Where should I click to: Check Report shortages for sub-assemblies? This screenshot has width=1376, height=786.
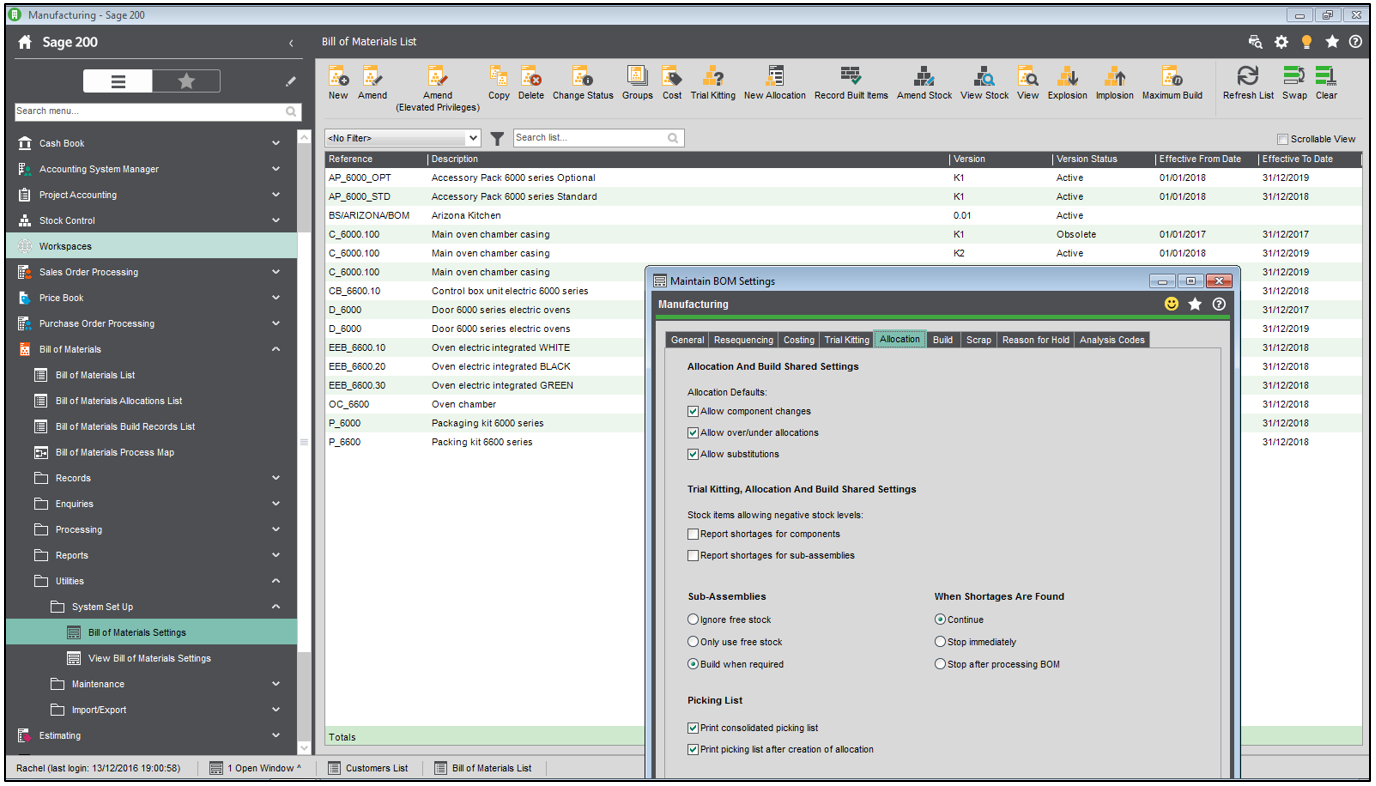[693, 555]
